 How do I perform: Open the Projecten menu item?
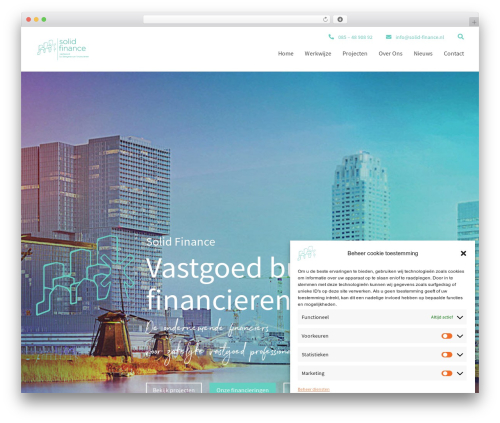pos(355,54)
